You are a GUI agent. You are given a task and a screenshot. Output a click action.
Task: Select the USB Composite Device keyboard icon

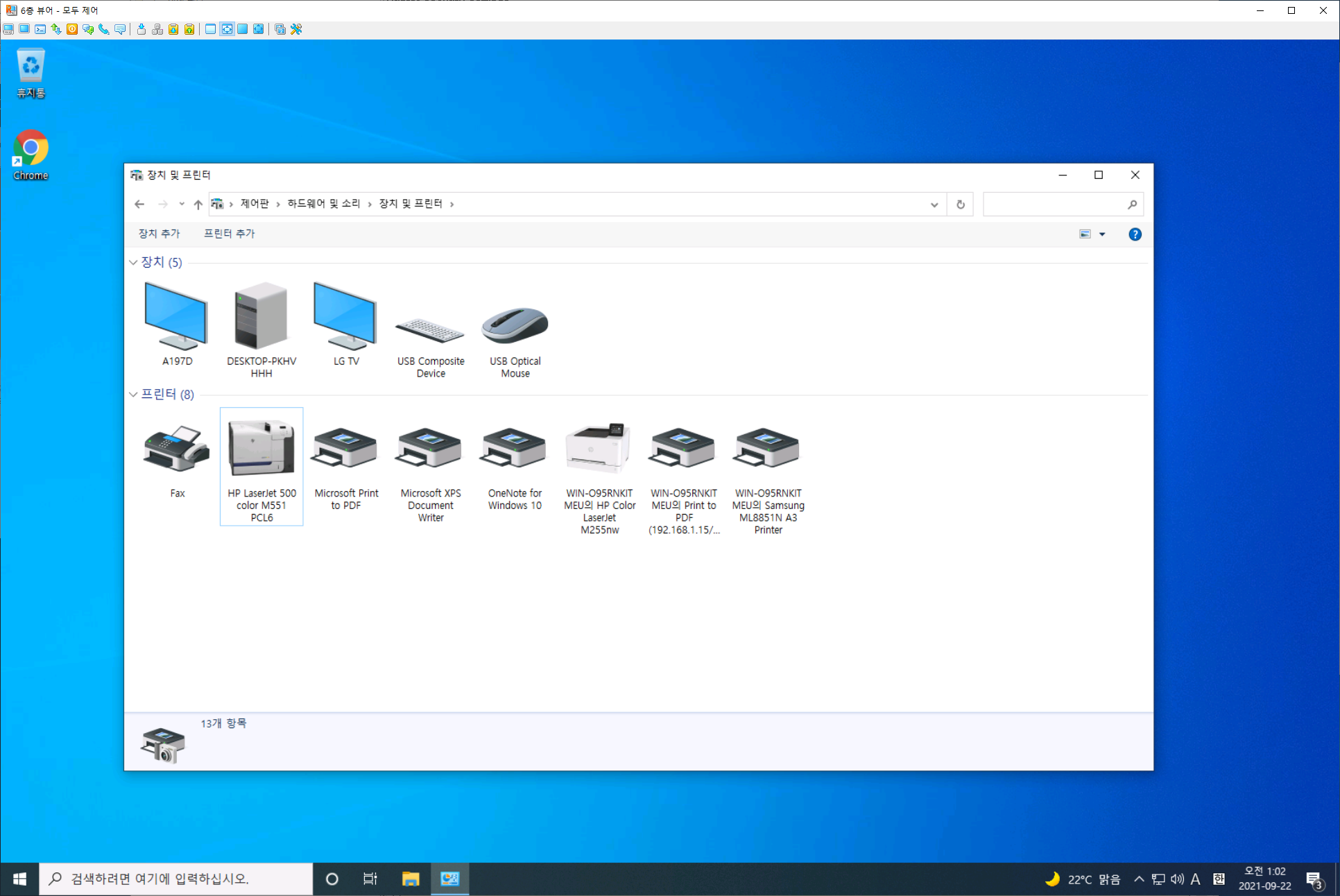(x=430, y=330)
